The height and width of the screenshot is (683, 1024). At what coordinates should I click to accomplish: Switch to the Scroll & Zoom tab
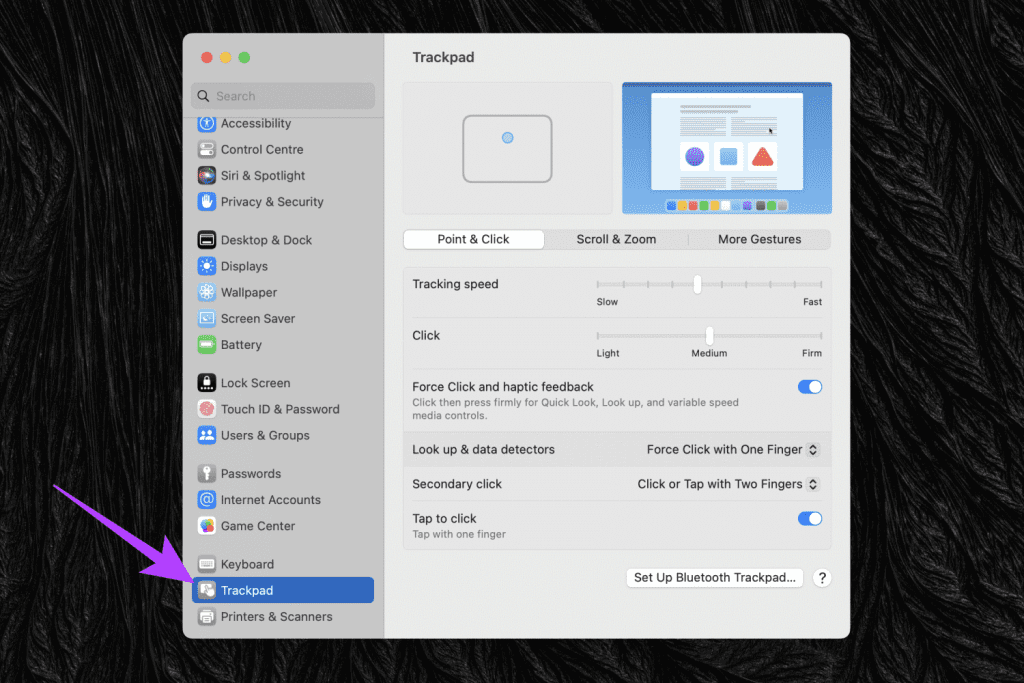coord(616,239)
